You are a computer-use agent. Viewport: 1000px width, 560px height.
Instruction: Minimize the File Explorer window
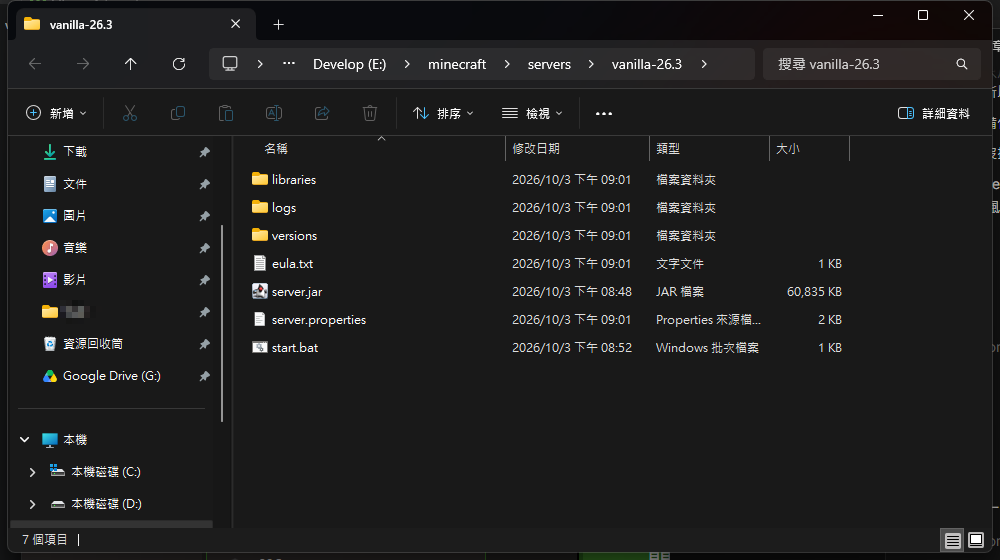pos(878,15)
